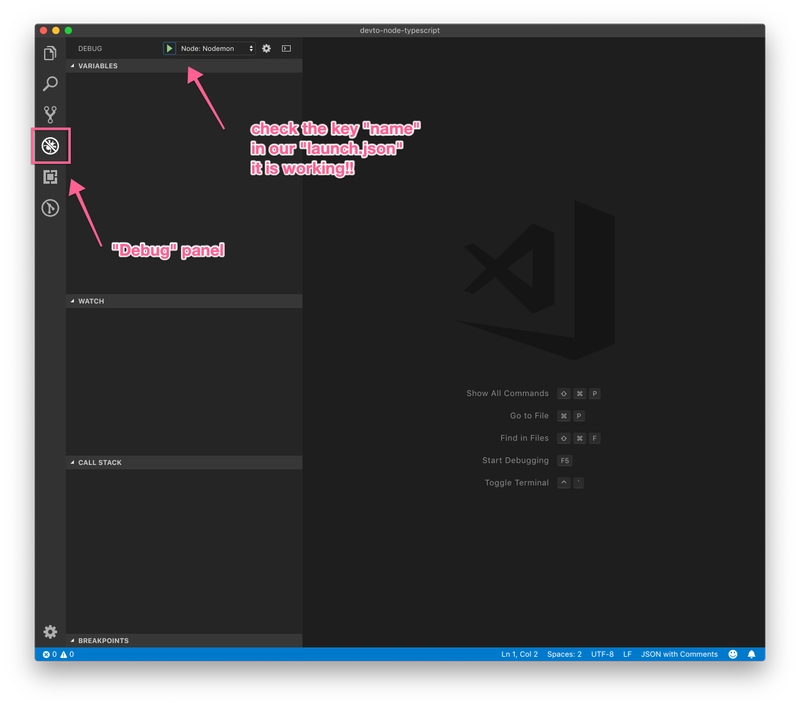Change language mode JSON with Comments
The image size is (800, 707).
pyautogui.click(x=679, y=654)
